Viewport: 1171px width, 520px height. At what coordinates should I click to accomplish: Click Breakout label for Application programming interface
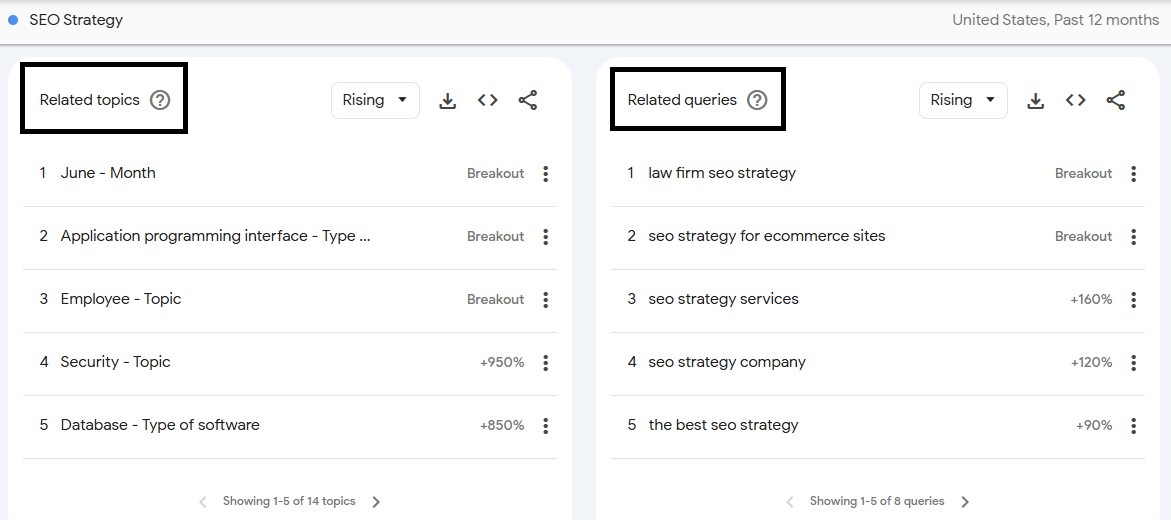tap(496, 237)
